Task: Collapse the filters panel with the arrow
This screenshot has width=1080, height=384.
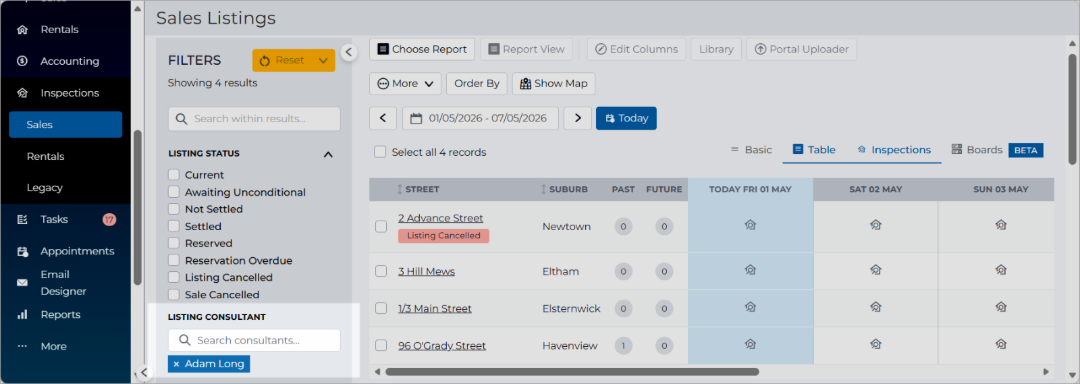Action: 348,52
